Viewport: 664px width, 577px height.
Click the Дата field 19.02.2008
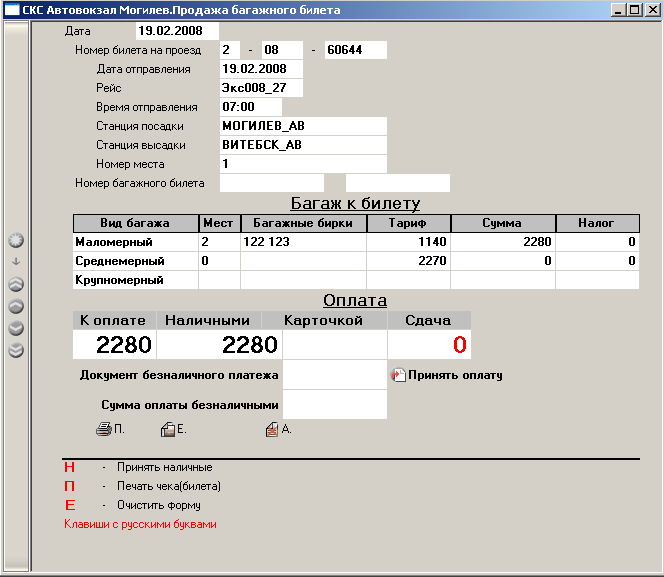(x=177, y=31)
